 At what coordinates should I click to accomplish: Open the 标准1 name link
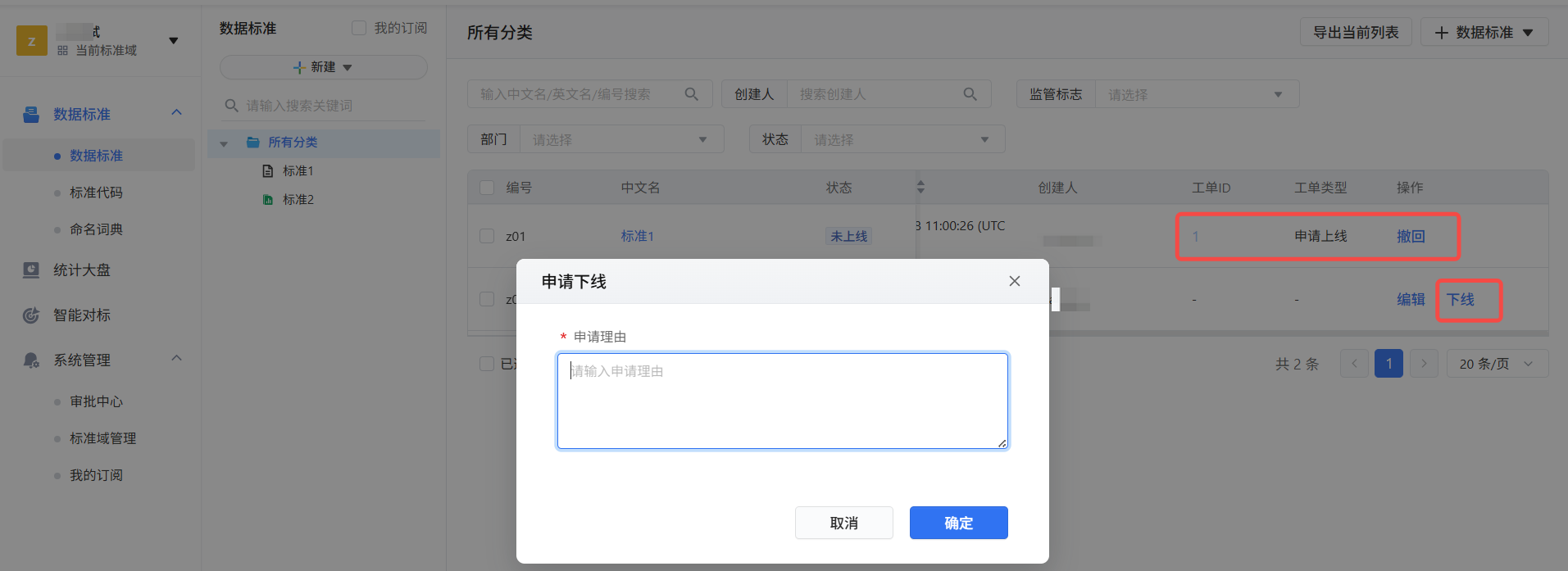click(x=637, y=236)
